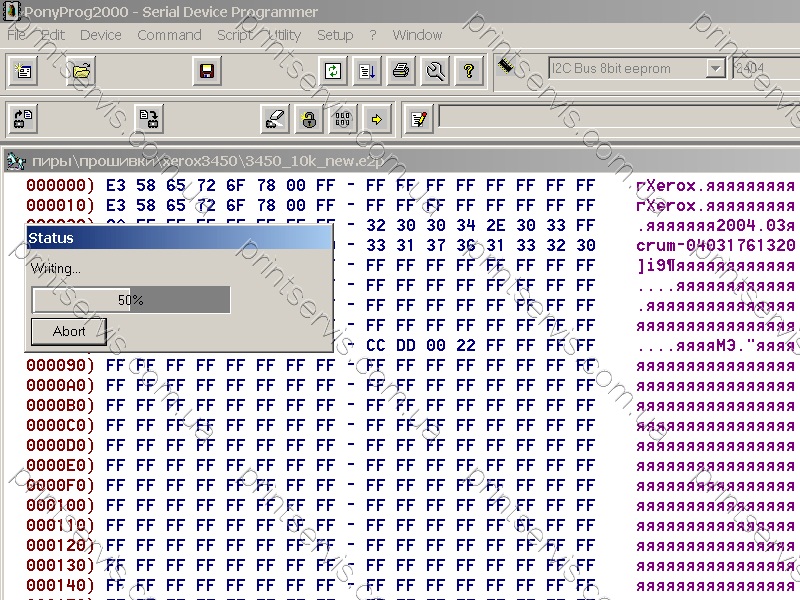Viewport: 800px width, 600px height.
Task: Open the Command menu
Action: pos(169,35)
